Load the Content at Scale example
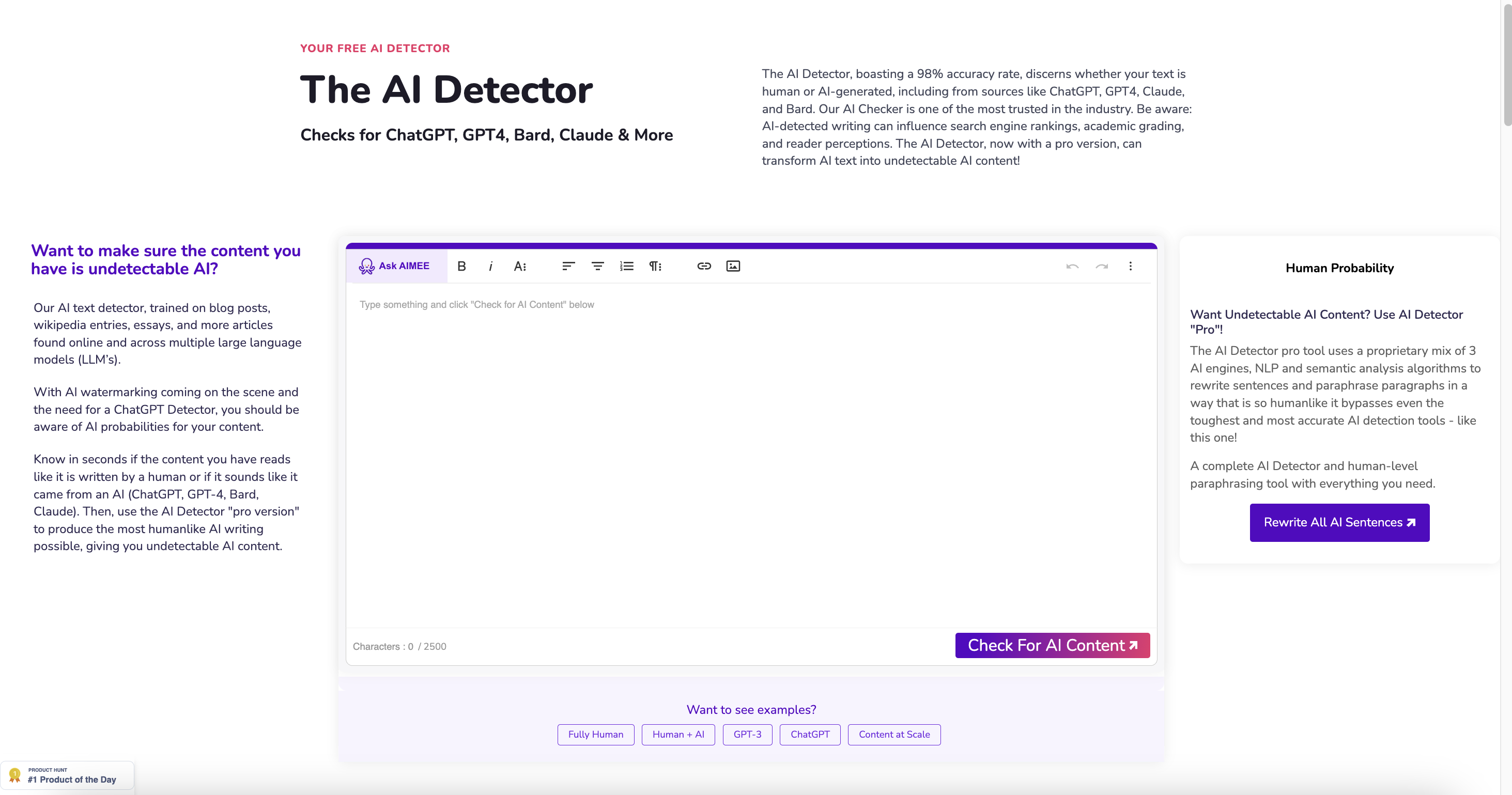 pyautogui.click(x=894, y=735)
